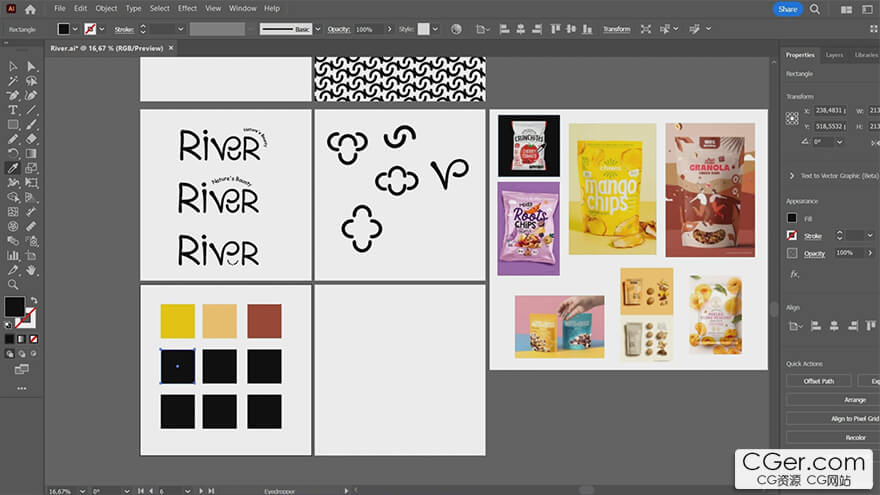Select the Pencil tool
This screenshot has width=880, height=495.
pyautogui.click(x=13, y=139)
